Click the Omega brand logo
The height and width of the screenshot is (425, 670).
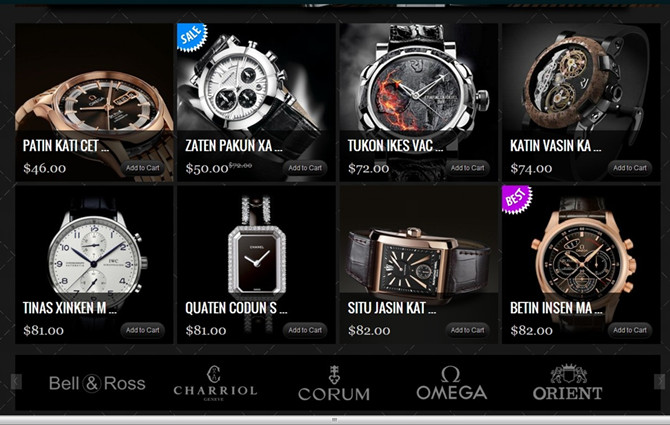click(x=452, y=383)
